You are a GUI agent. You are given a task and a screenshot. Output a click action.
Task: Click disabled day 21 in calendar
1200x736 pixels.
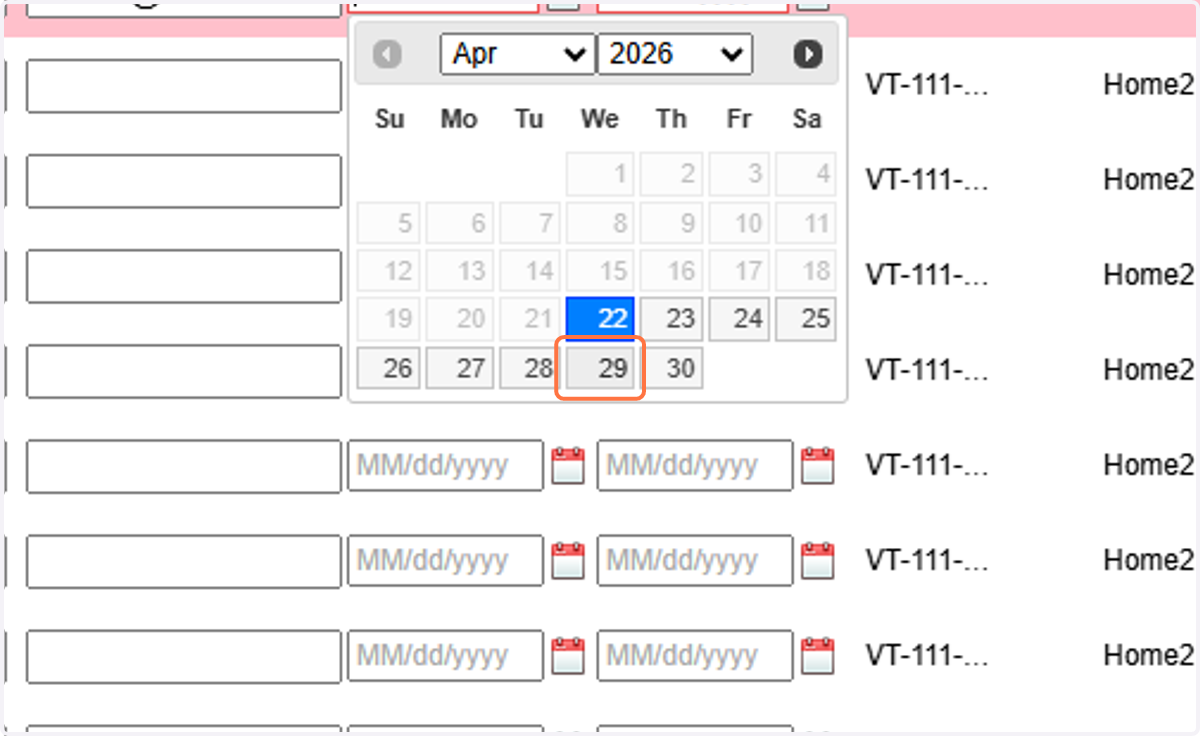529,319
